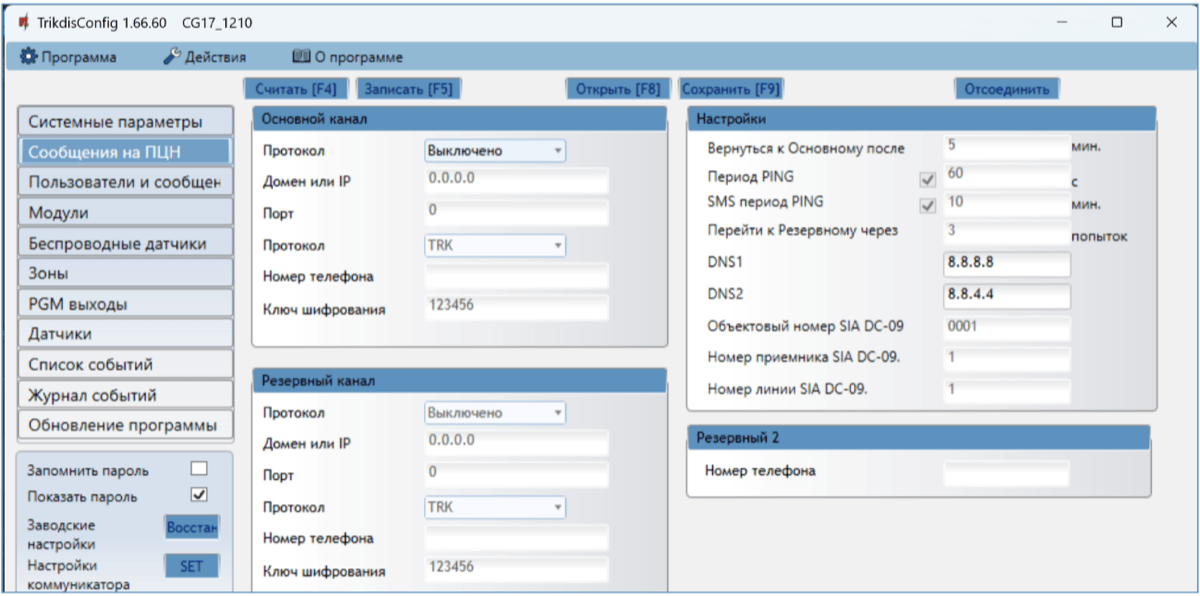Click the TrikdisConfig app icon in title bar
Screen dimensions: 1200x596
click(23, 23)
